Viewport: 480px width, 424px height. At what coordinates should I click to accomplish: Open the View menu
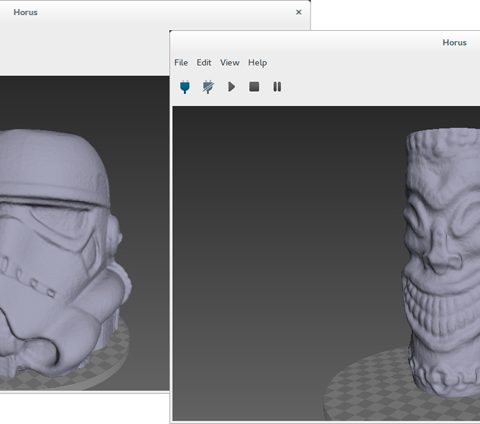coord(230,63)
